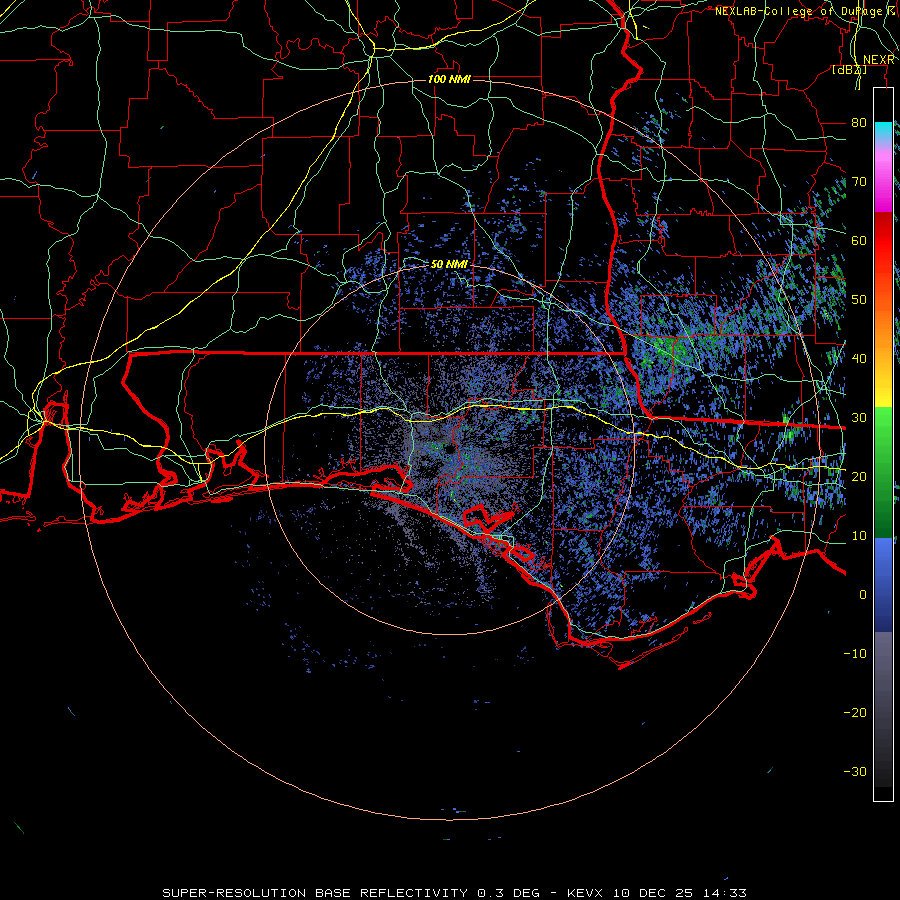900x900 pixels.
Task: Click the 20 dBZ scale value
Action: point(859,476)
